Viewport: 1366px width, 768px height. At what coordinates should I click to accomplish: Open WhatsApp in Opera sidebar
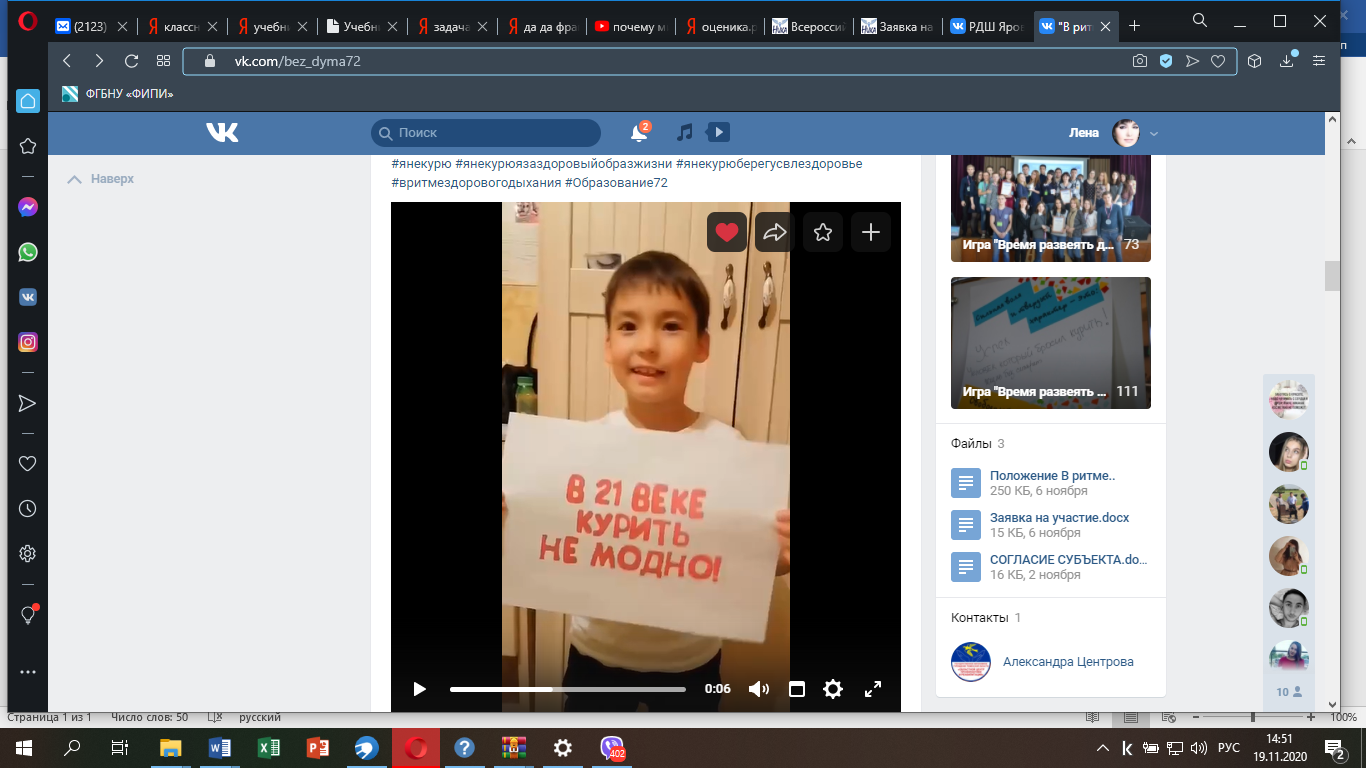pyautogui.click(x=28, y=252)
